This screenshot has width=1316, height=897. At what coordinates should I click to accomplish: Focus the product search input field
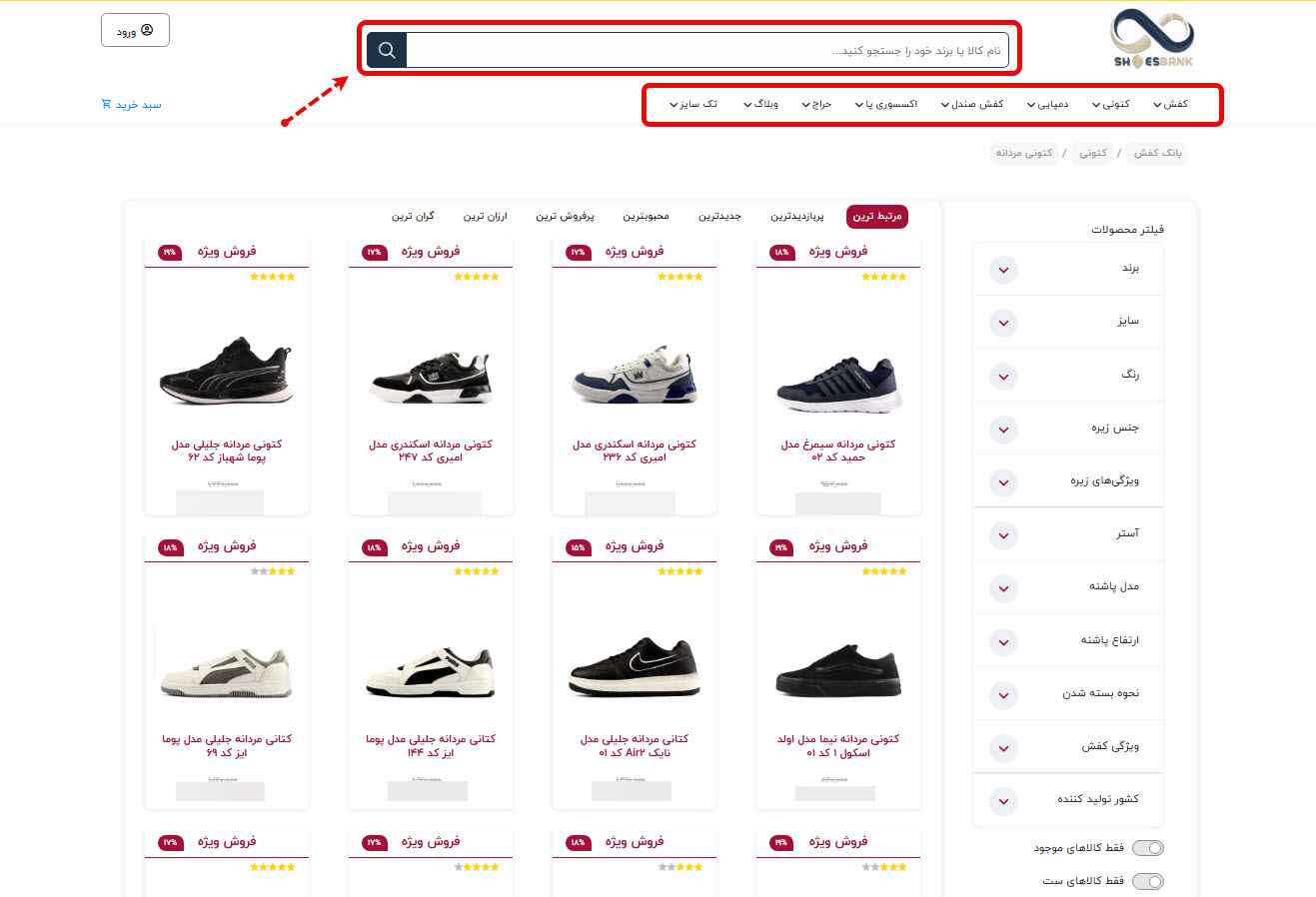(707, 50)
